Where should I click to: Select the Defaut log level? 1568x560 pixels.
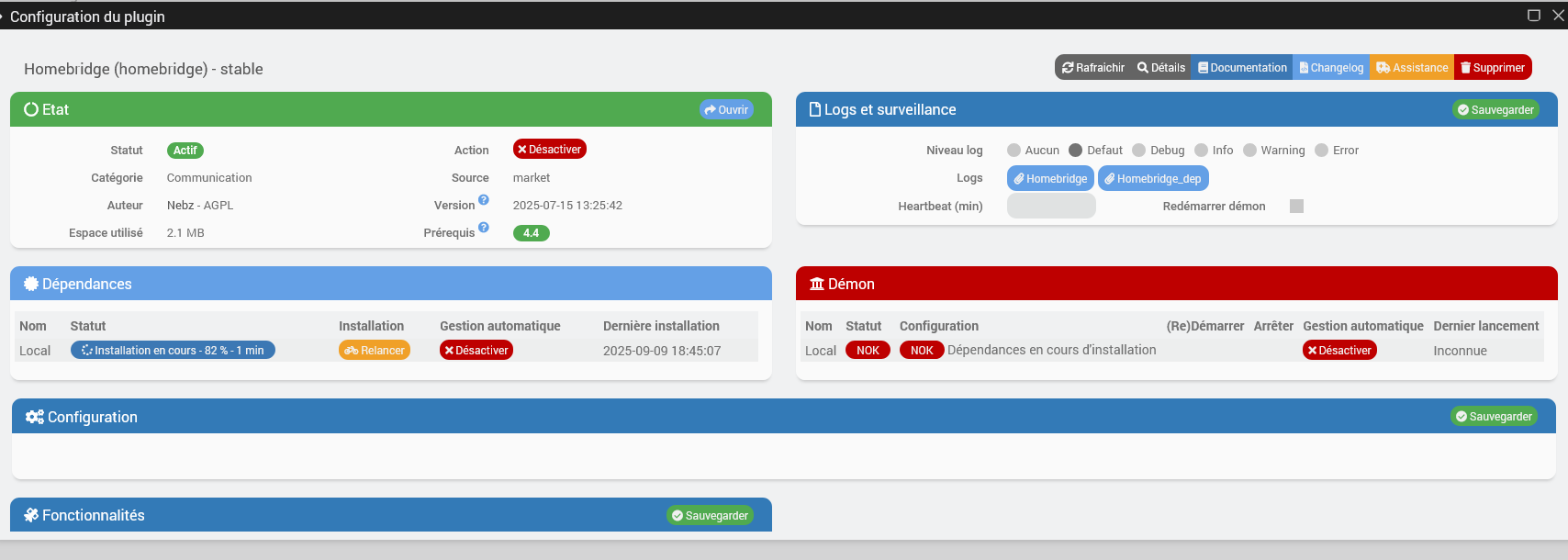click(x=1075, y=151)
